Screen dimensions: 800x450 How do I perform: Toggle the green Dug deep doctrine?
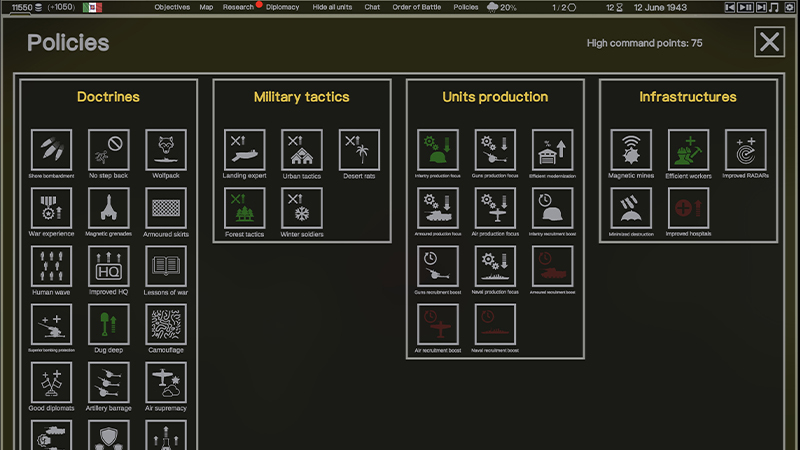(x=108, y=324)
